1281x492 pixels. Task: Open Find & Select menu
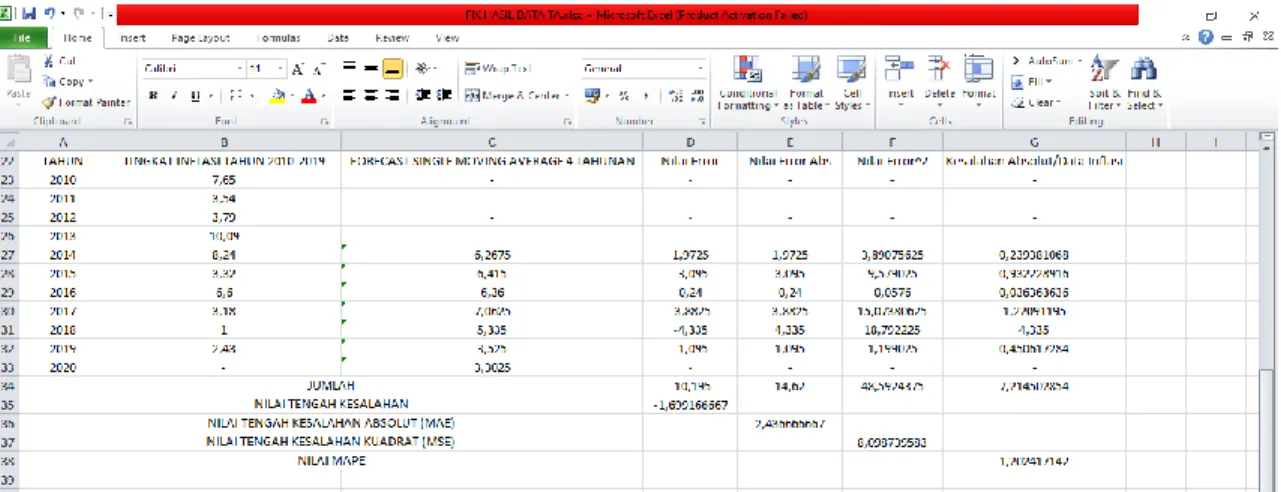tap(1143, 82)
